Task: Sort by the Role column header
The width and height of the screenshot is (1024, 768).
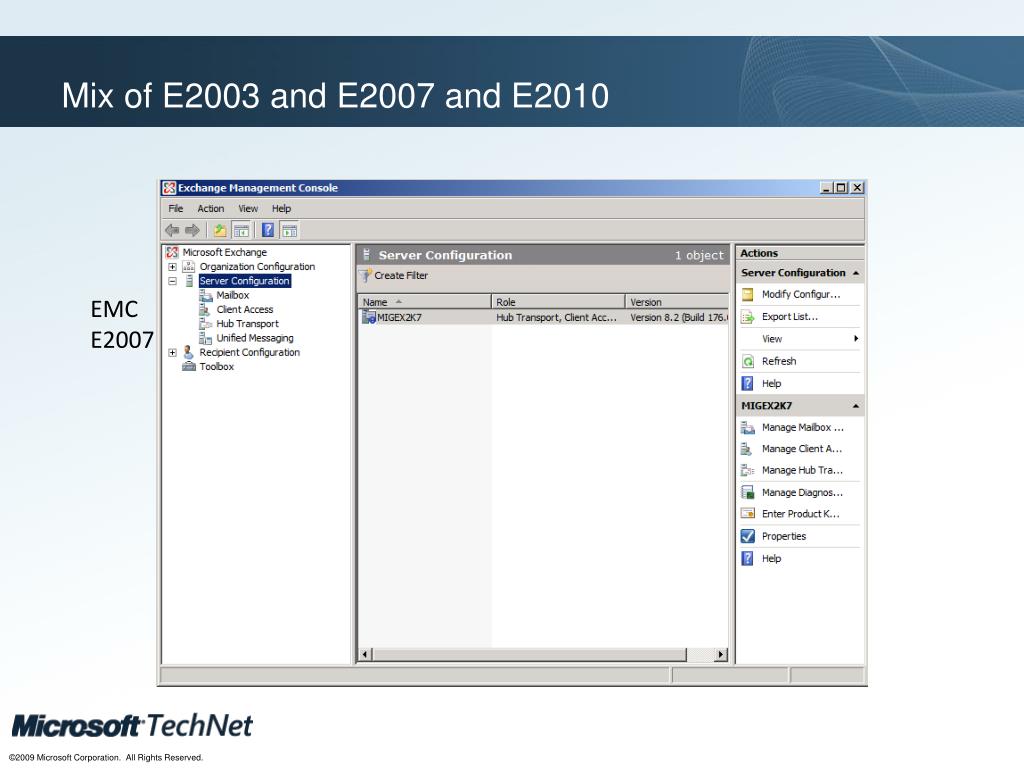Action: (x=558, y=302)
